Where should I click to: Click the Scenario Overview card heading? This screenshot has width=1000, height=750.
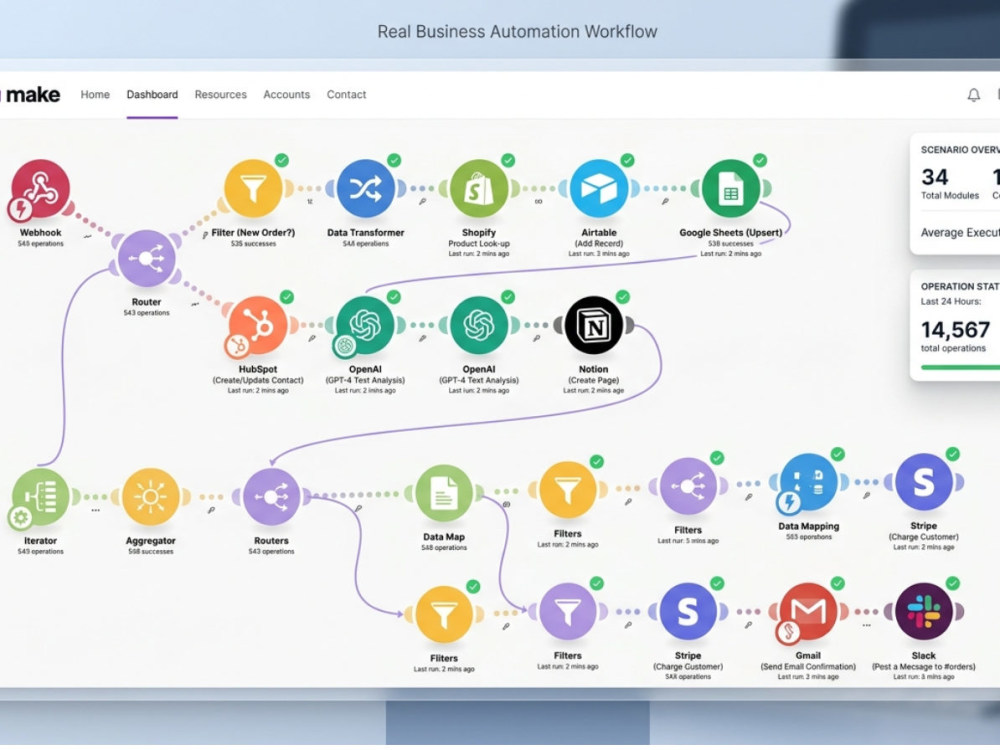(960, 150)
